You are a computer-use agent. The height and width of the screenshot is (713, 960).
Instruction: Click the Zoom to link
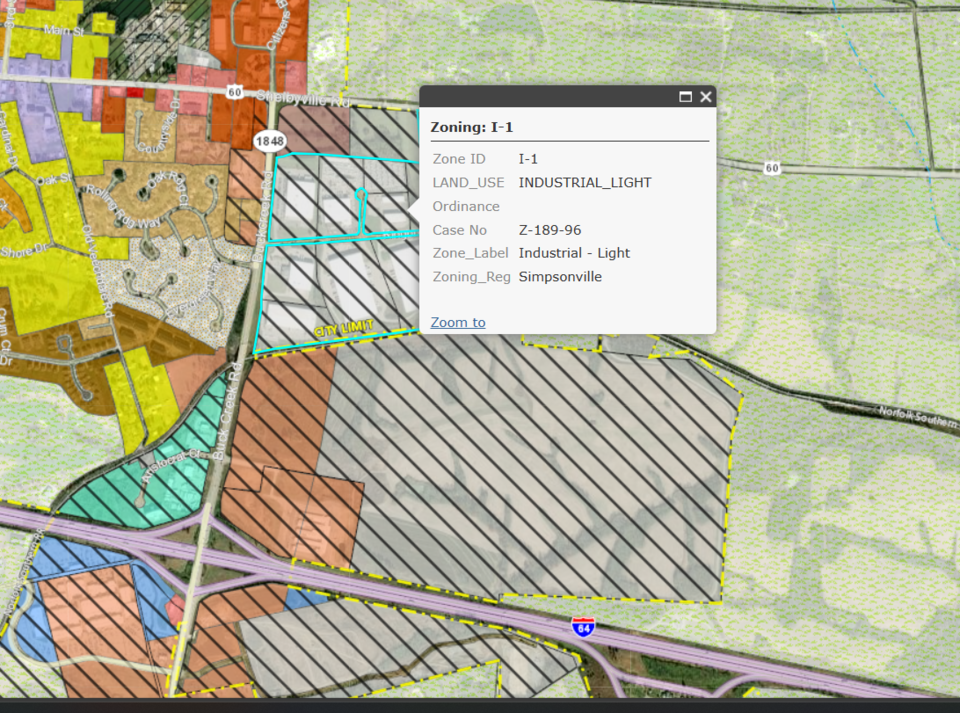pyautogui.click(x=458, y=322)
